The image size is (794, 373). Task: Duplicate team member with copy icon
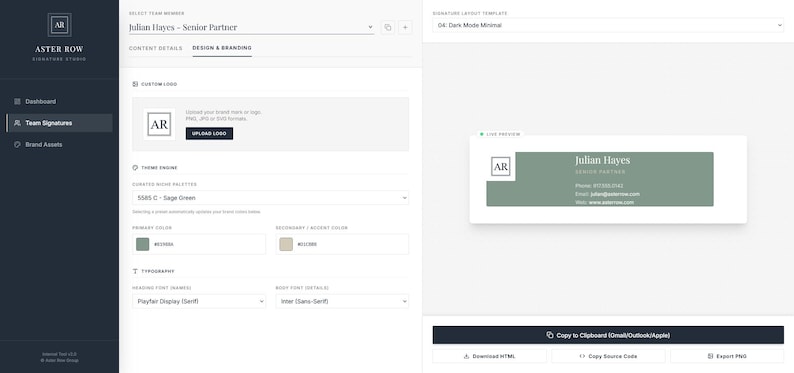click(388, 27)
